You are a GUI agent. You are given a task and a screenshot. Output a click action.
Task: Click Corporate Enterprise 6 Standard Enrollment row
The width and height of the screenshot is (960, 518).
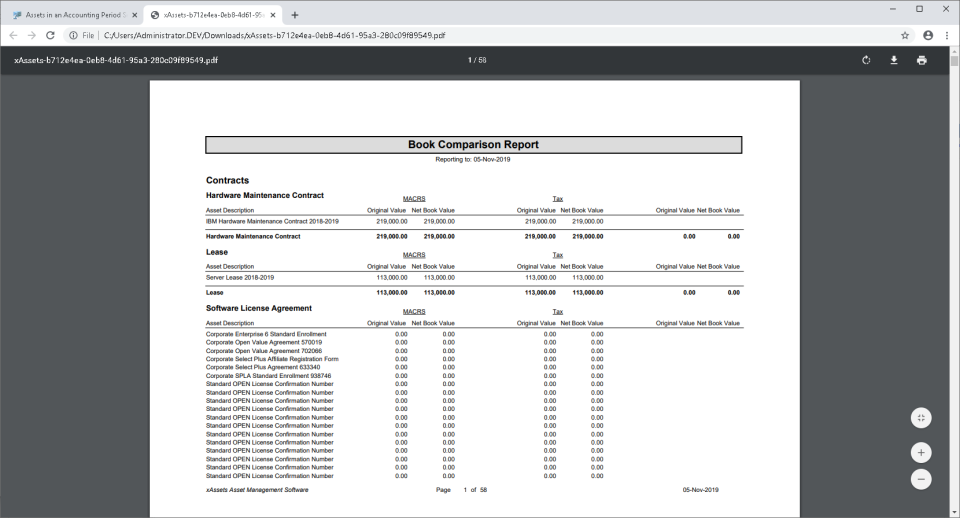tap(405, 334)
